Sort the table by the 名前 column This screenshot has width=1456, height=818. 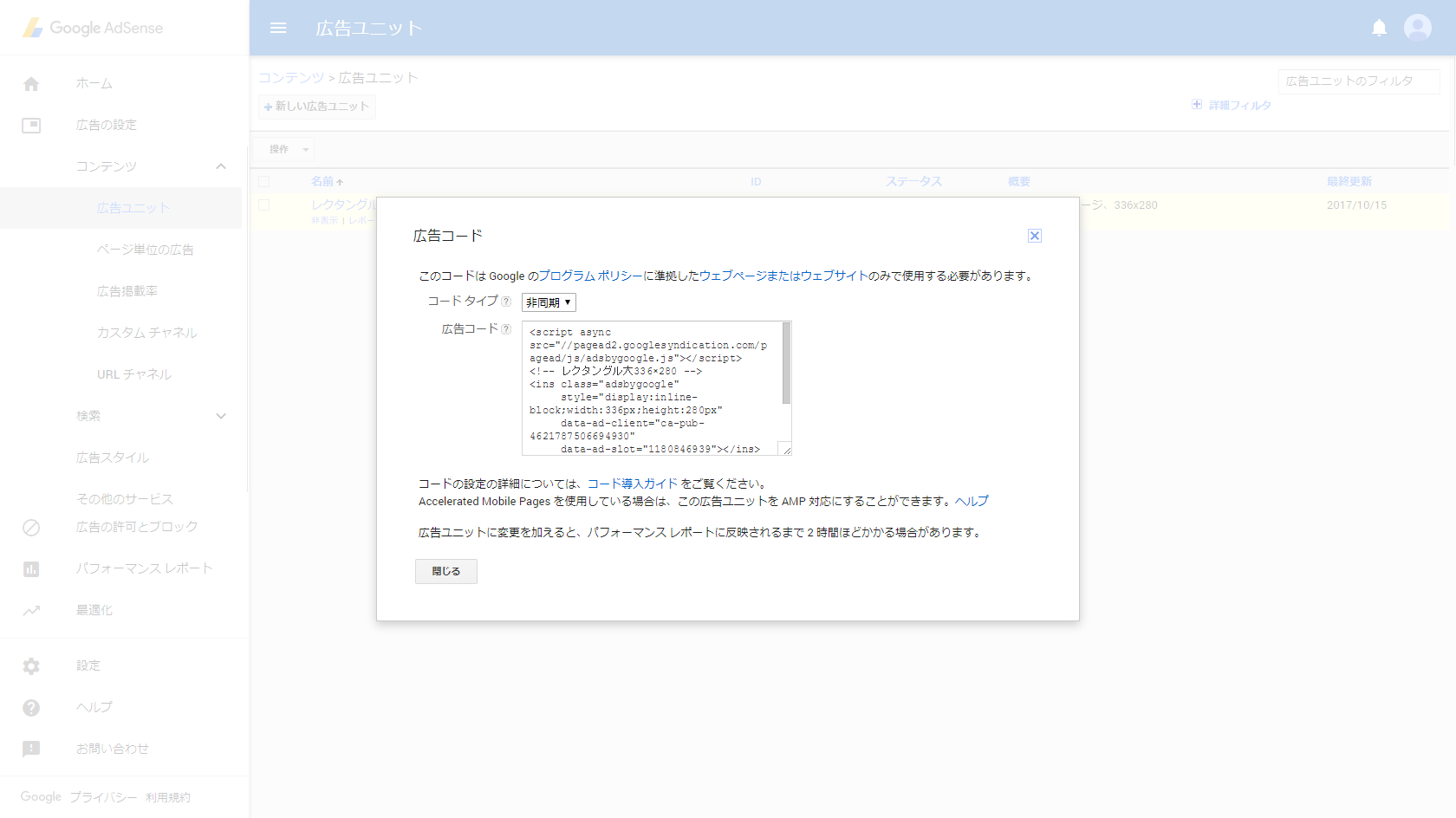pos(327,182)
